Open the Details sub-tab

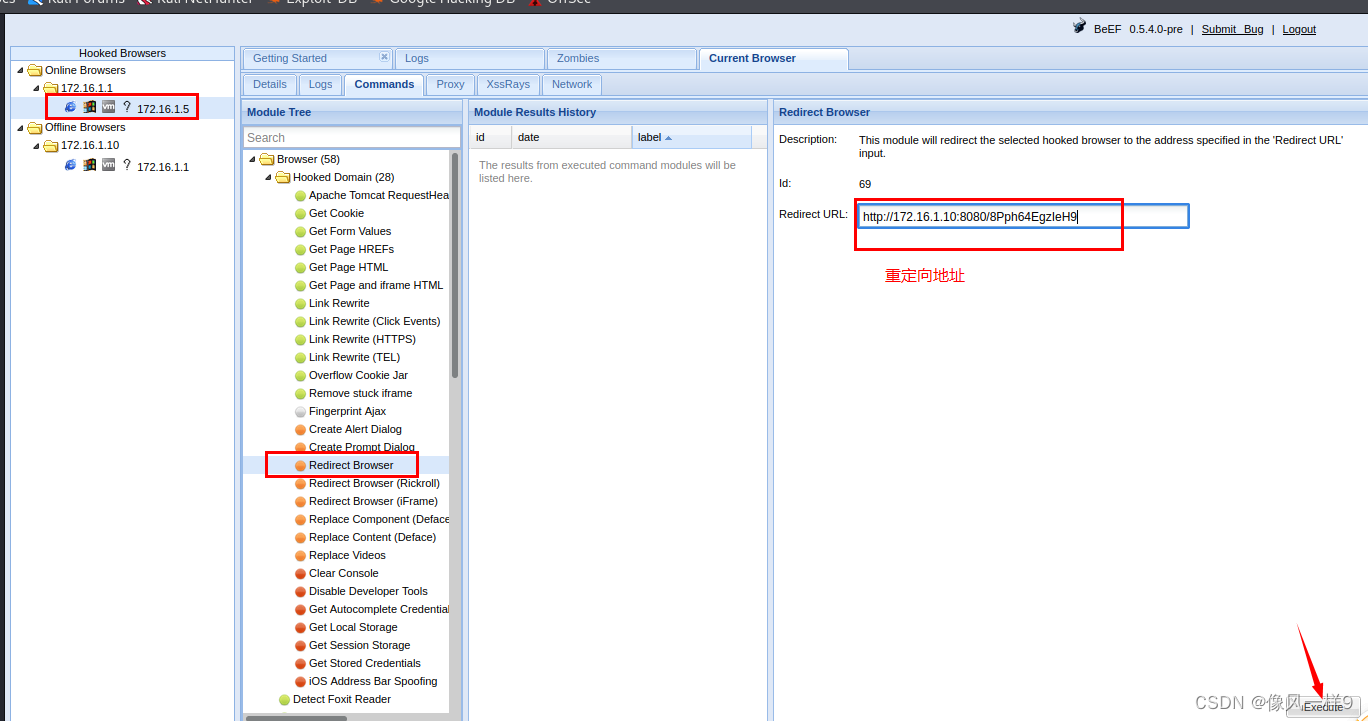point(270,84)
